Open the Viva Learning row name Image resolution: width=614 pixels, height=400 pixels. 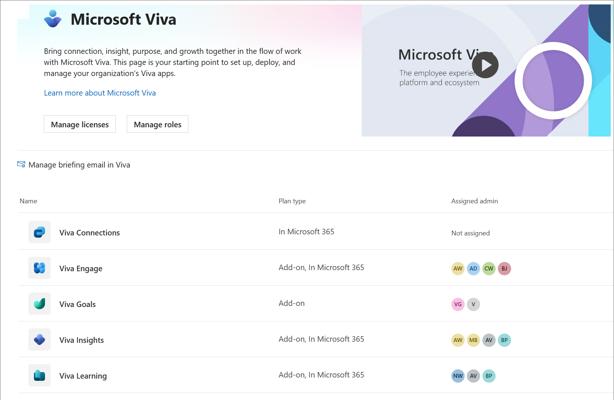coord(83,376)
